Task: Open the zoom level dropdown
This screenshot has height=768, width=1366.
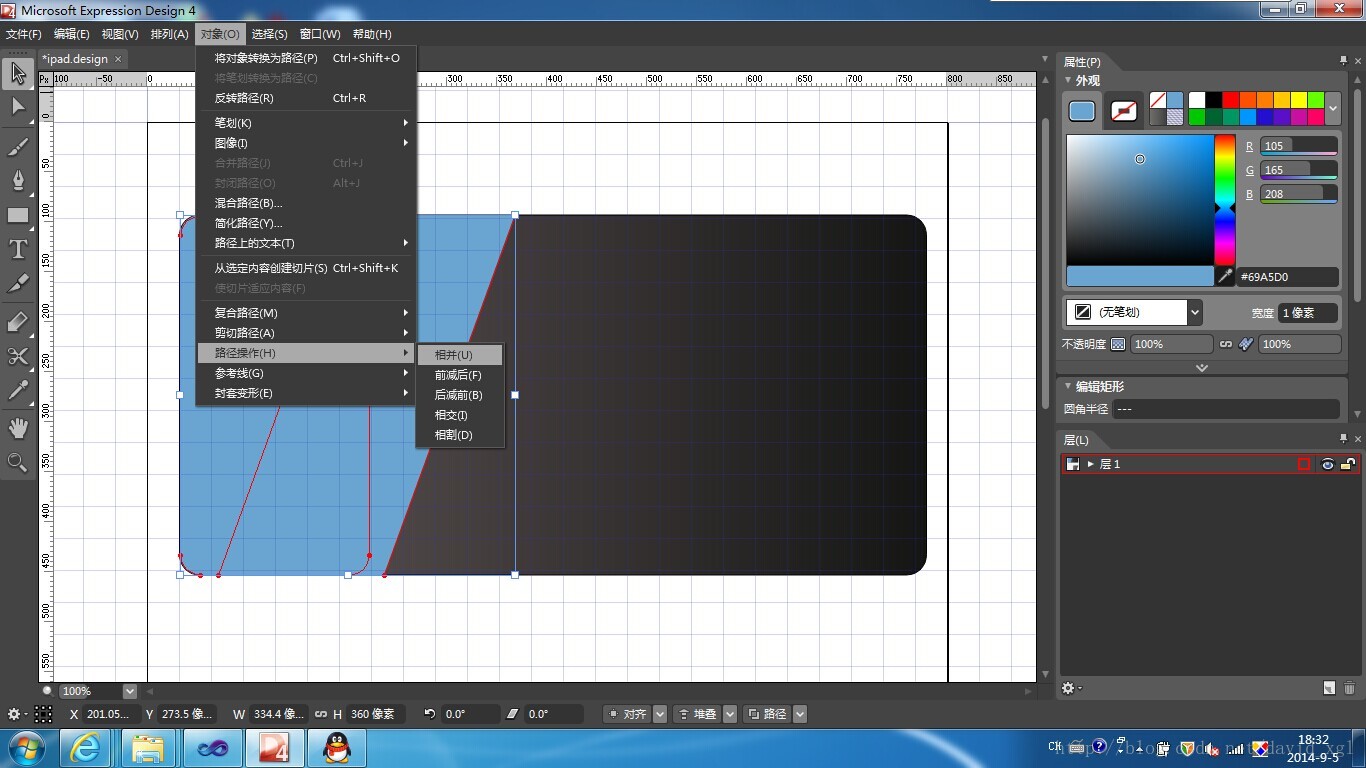Action: [130, 691]
